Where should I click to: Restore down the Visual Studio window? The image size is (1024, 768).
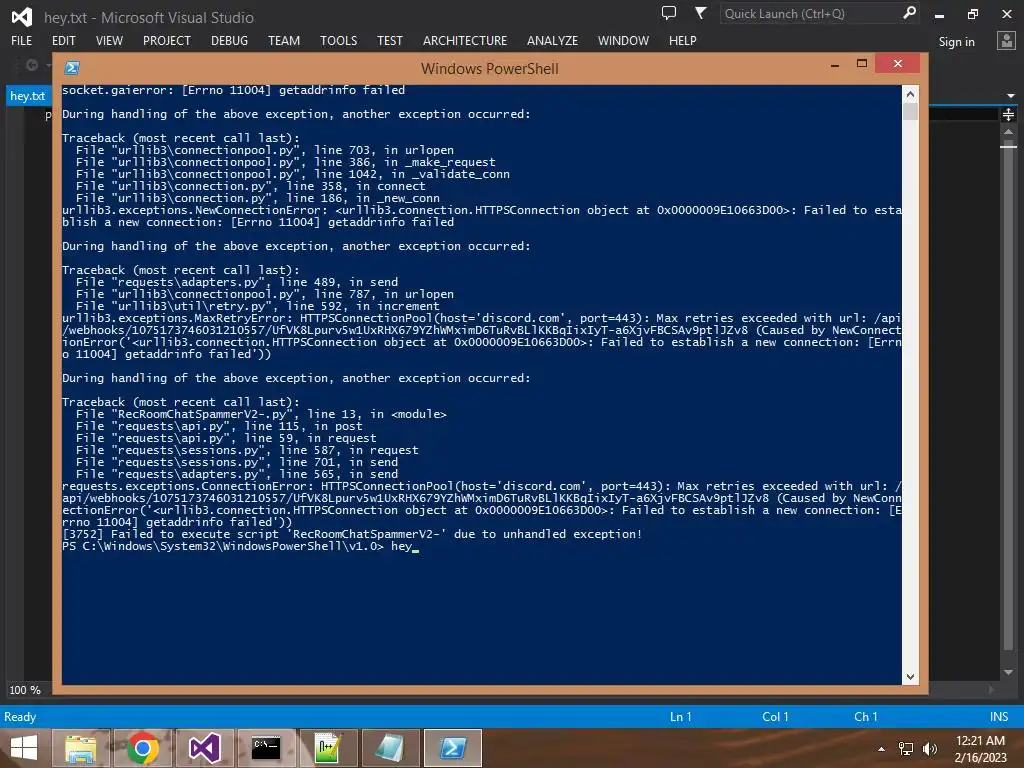coord(973,14)
